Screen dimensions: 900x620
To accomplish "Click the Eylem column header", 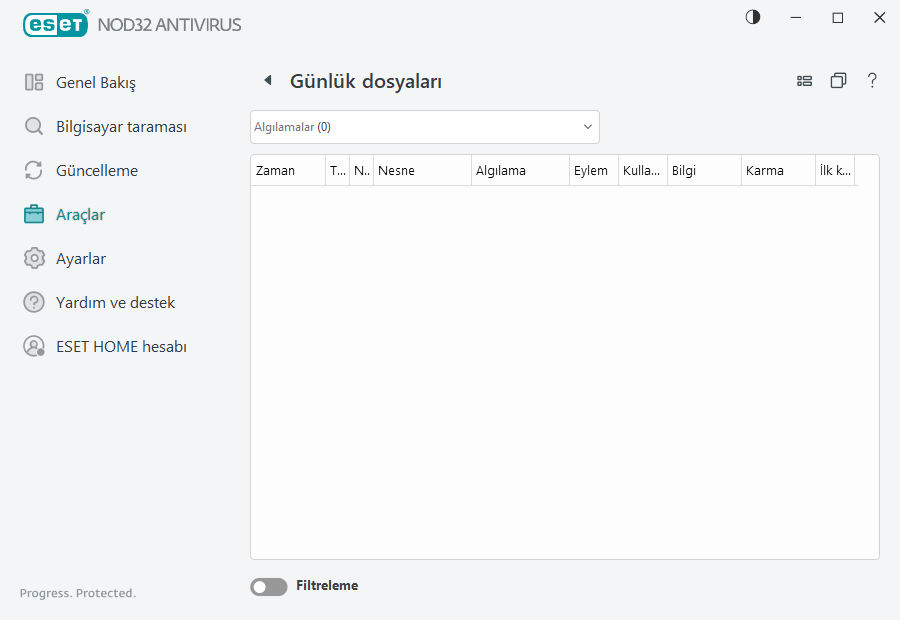I will (593, 170).
